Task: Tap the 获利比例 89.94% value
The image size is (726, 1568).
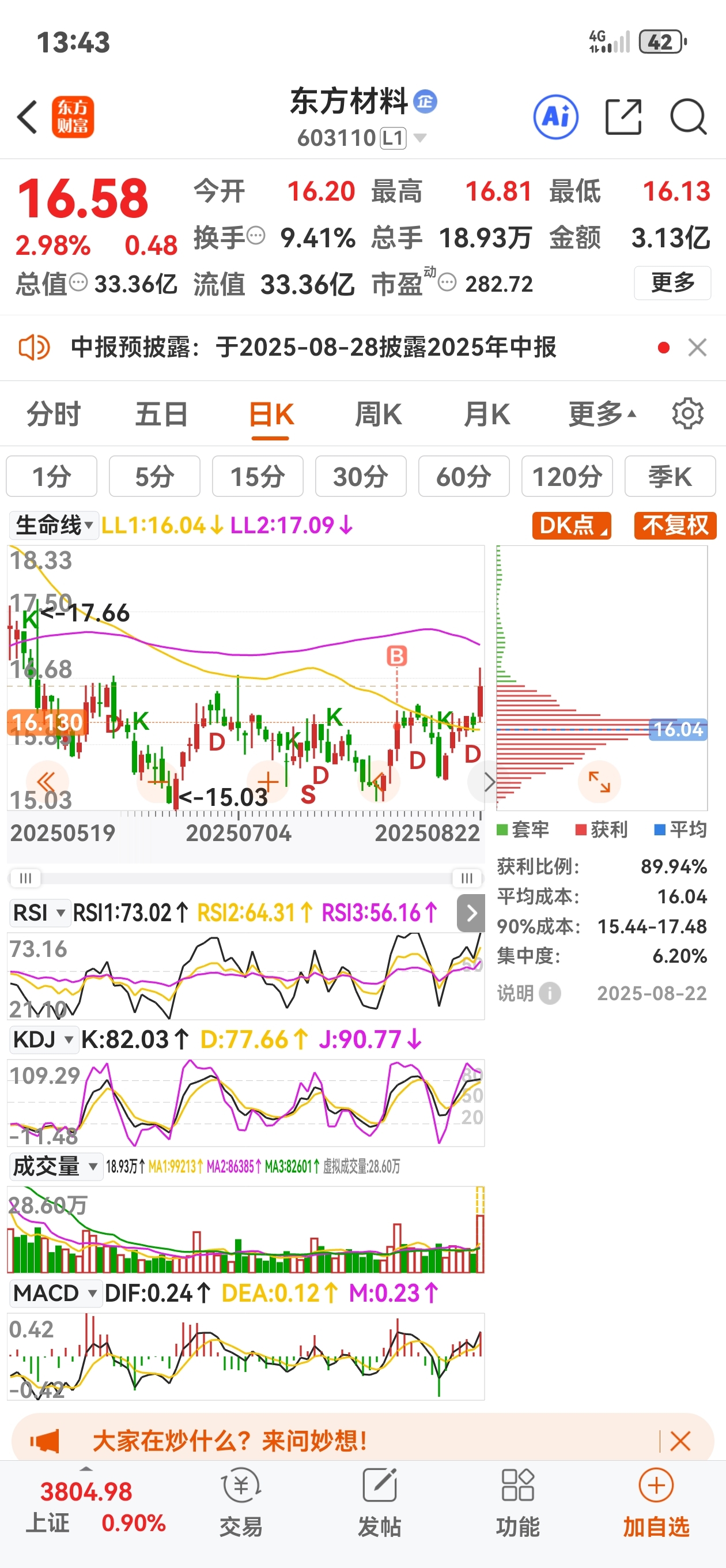Action: (x=674, y=866)
